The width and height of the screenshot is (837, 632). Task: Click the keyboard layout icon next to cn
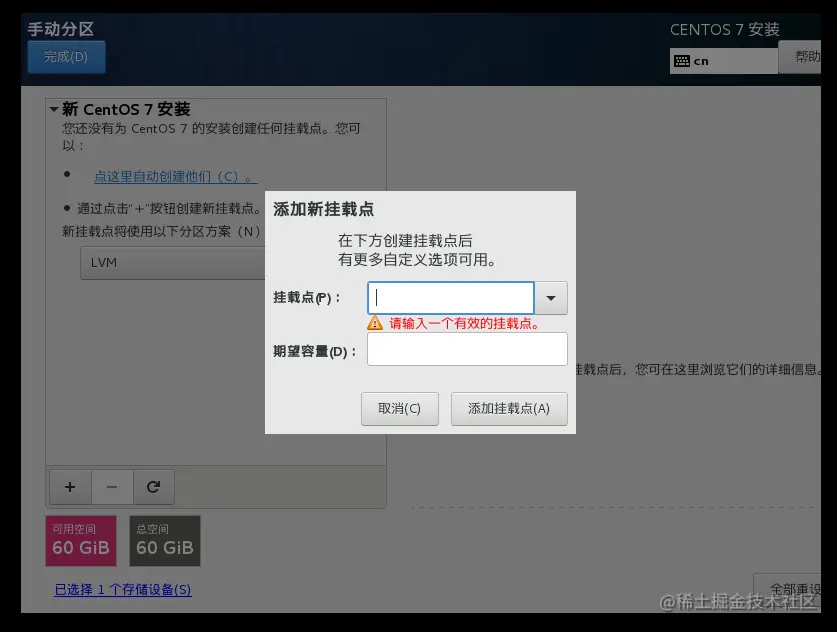point(682,61)
